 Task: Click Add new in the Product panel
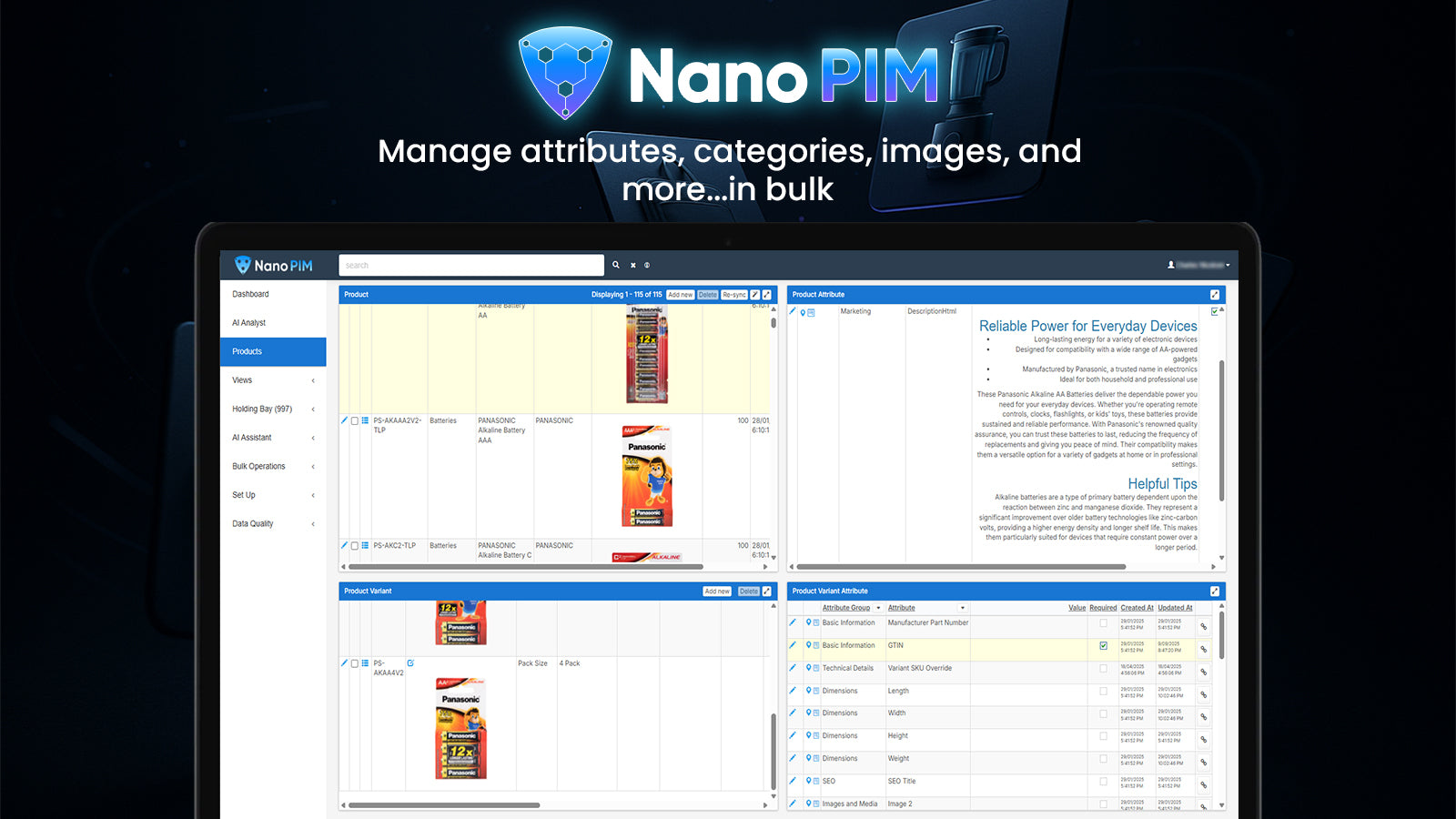tap(681, 295)
